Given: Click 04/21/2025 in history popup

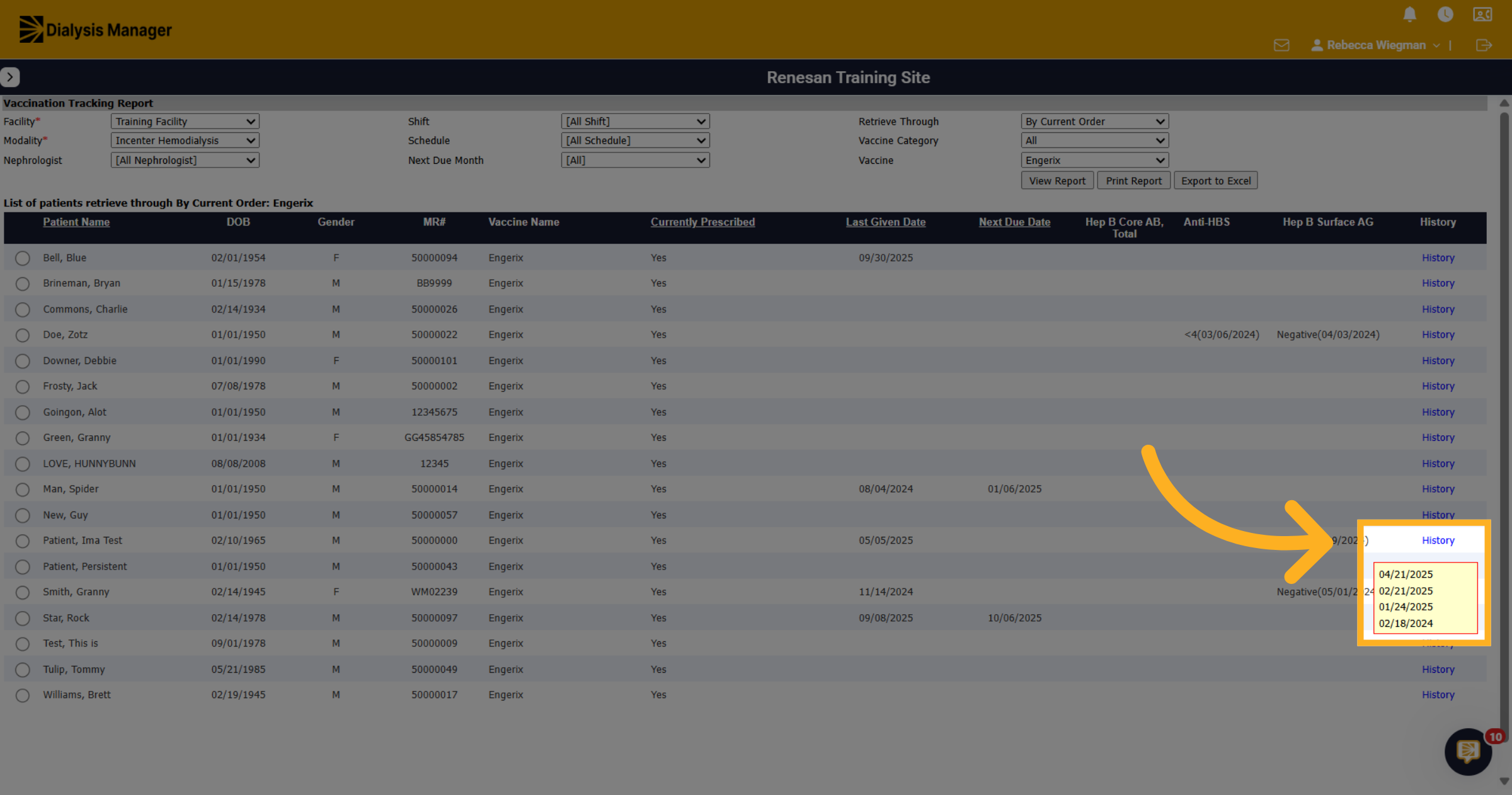Looking at the screenshot, I should [x=1406, y=575].
